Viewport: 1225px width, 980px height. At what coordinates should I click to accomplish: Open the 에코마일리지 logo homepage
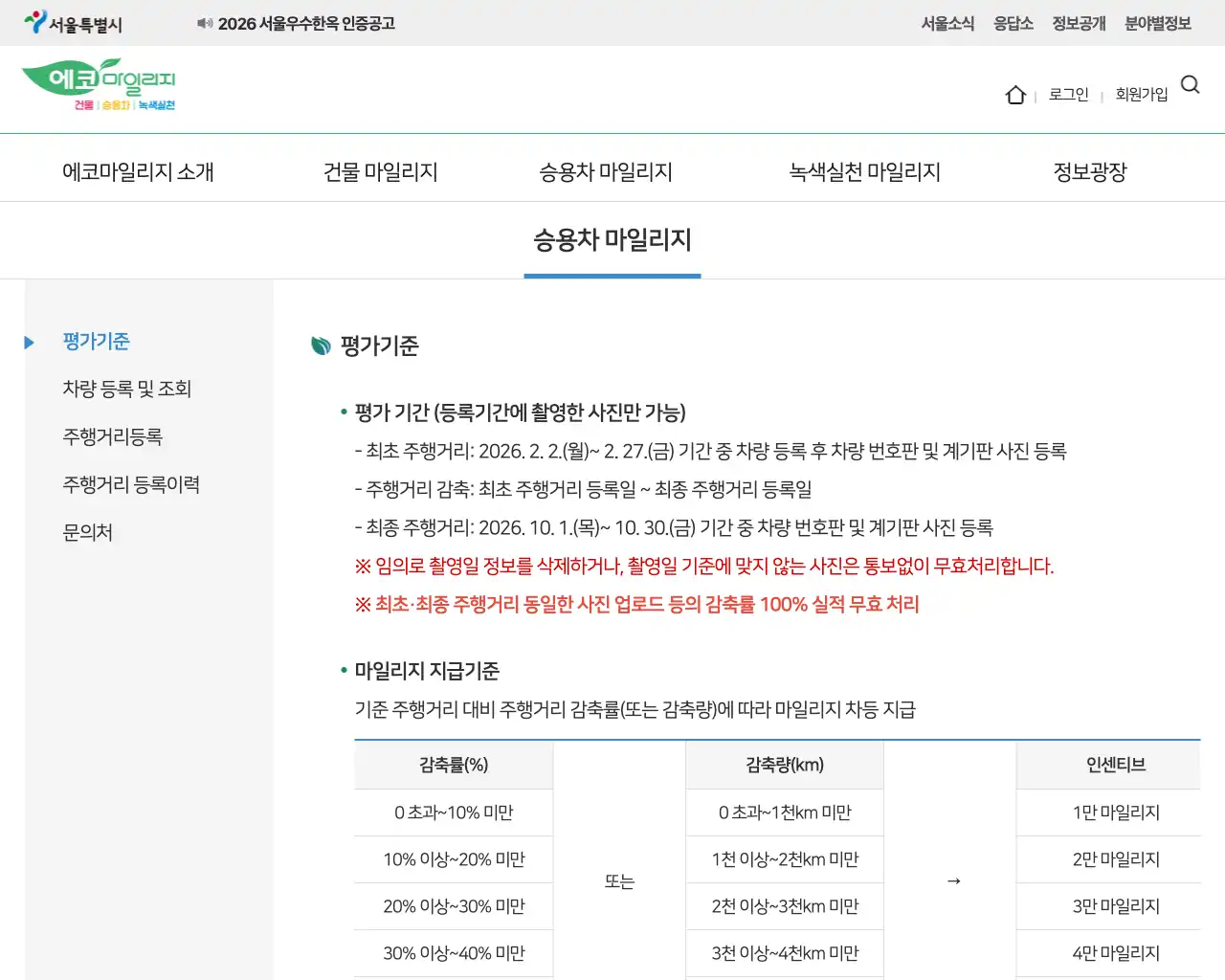click(99, 85)
